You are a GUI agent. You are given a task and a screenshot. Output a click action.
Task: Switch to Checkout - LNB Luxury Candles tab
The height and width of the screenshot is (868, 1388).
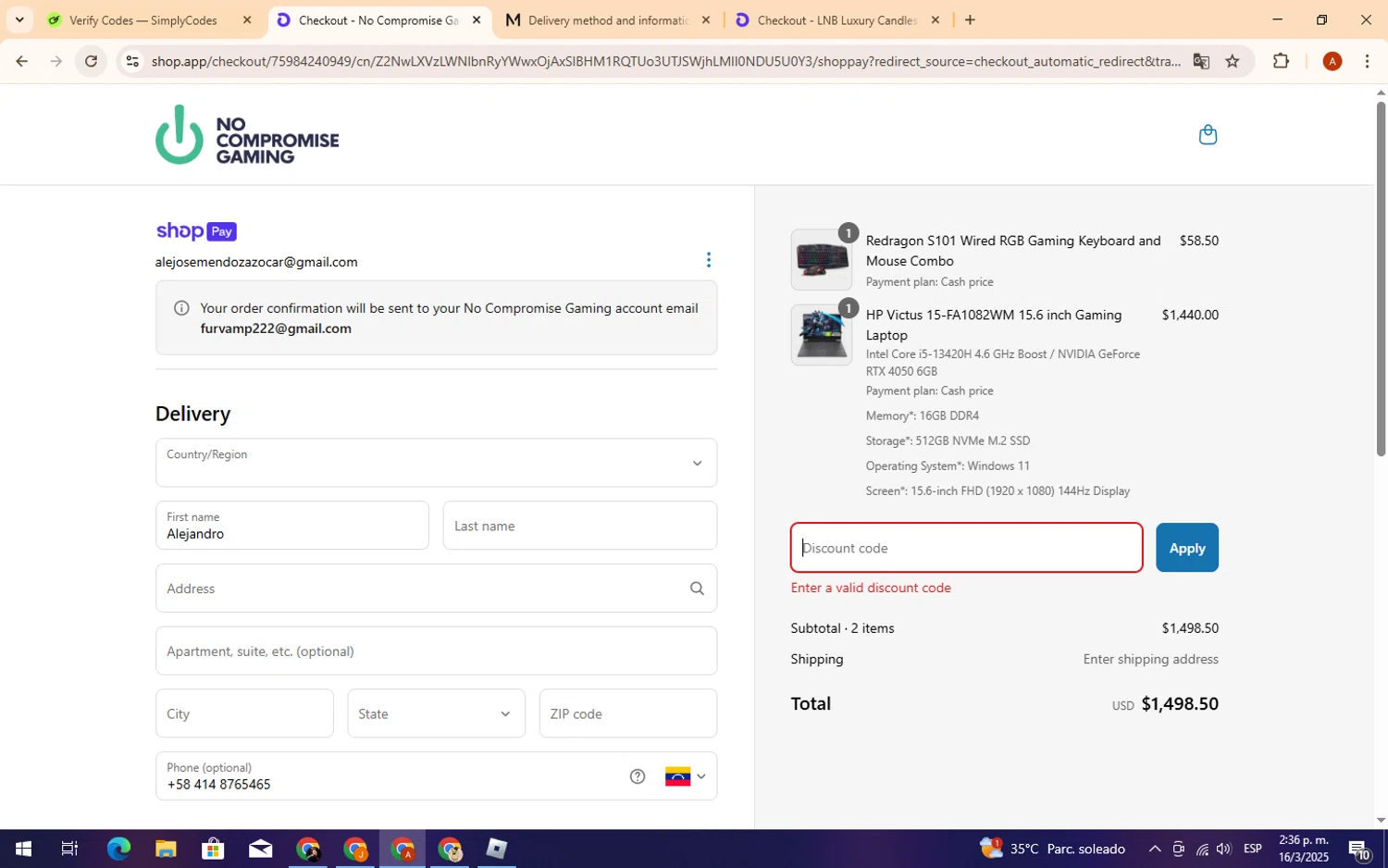[x=837, y=19]
